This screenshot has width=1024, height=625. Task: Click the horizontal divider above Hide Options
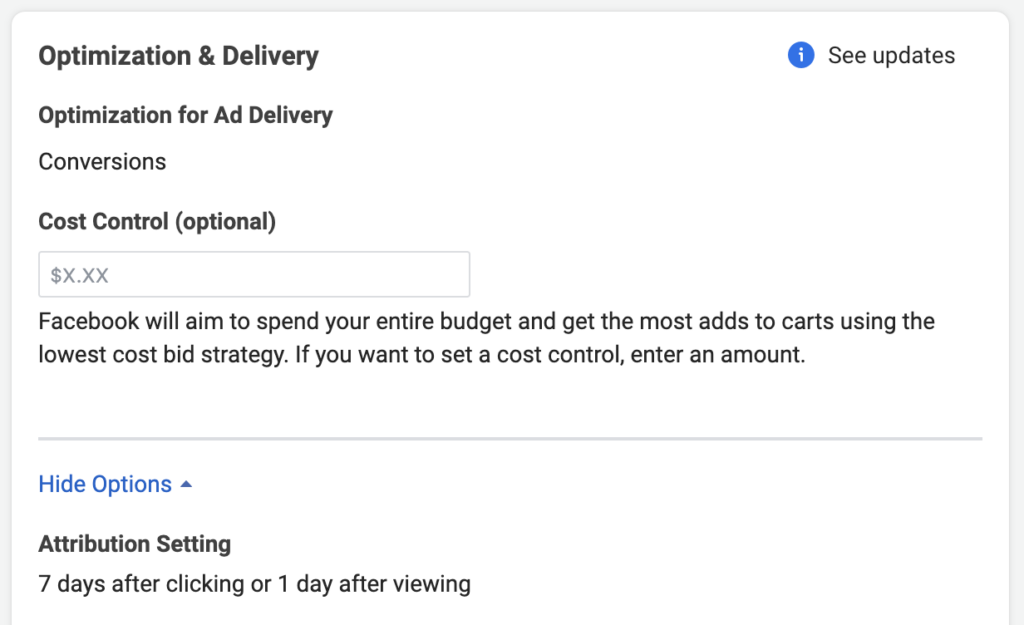(510, 438)
